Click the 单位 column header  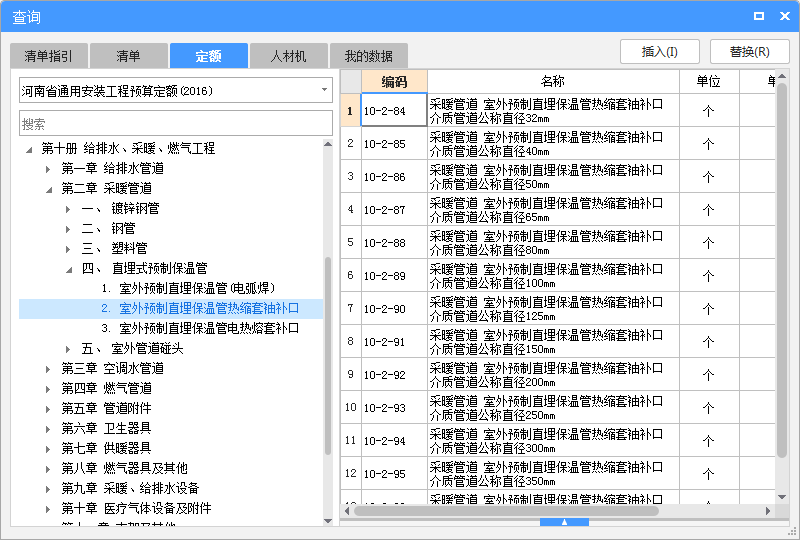pos(709,81)
